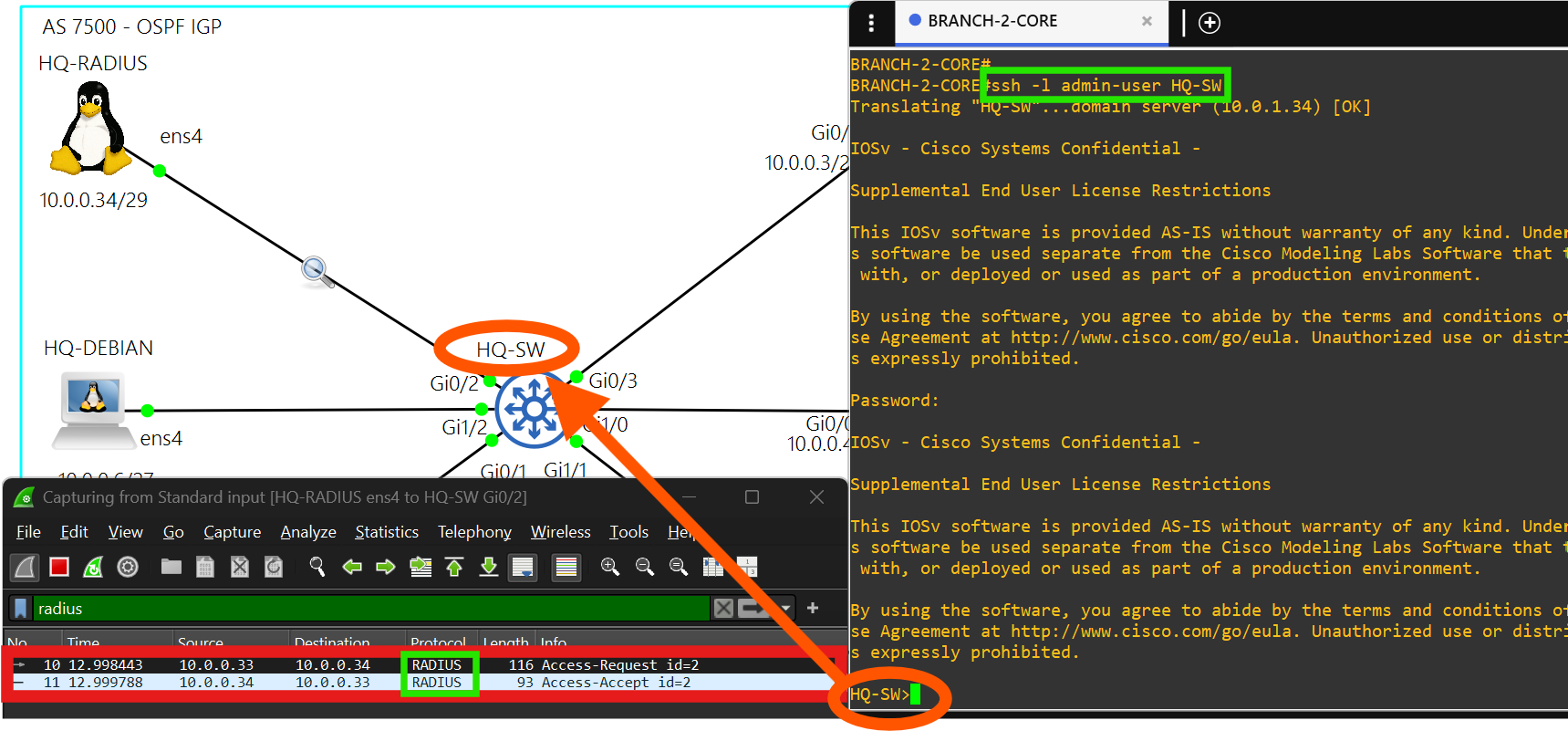Viewport: 1568px width, 731px height.
Task: Zoom in on packet list text
Action: click(x=610, y=568)
